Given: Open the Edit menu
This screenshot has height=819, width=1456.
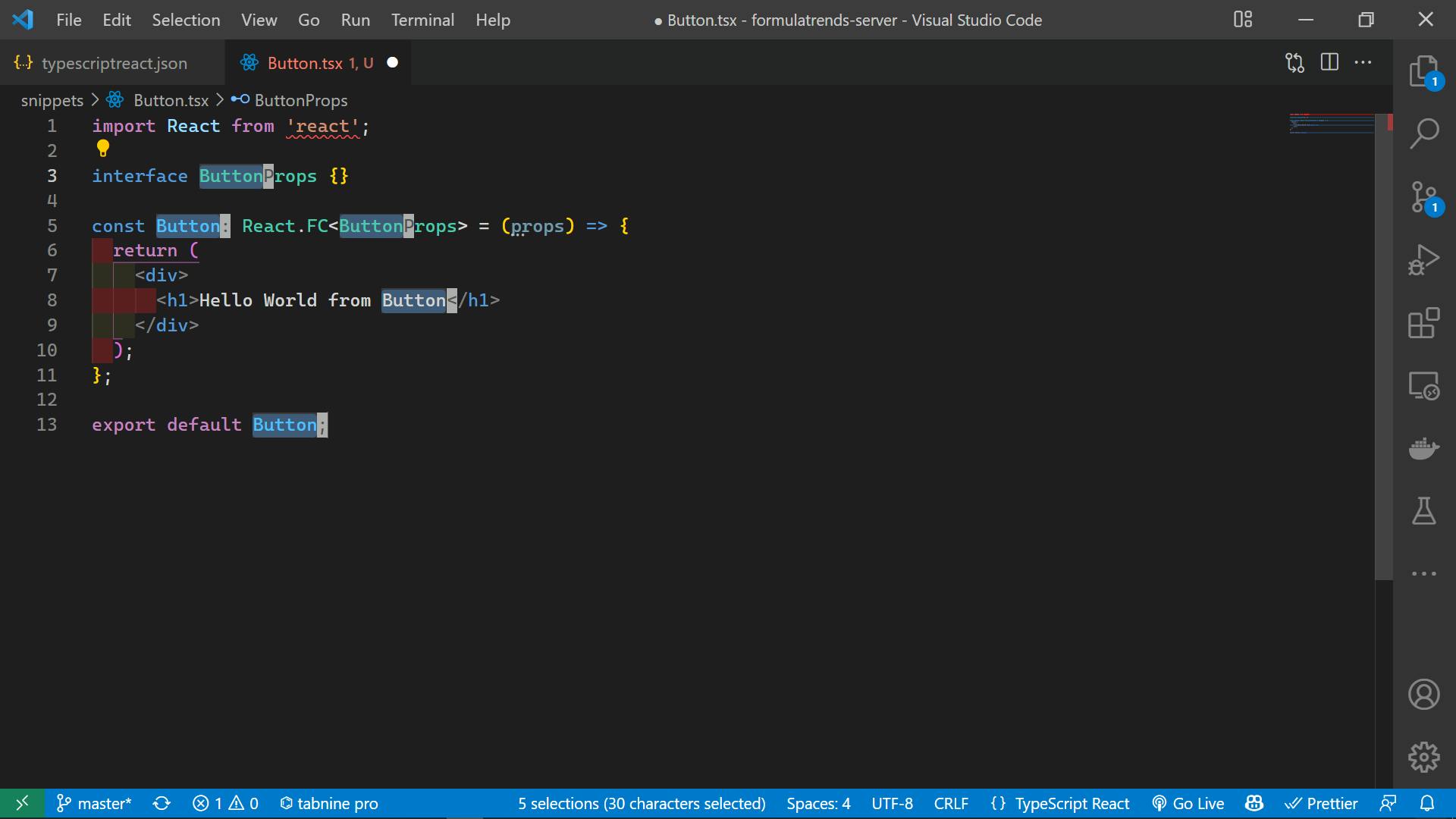Looking at the screenshot, I should click(117, 20).
